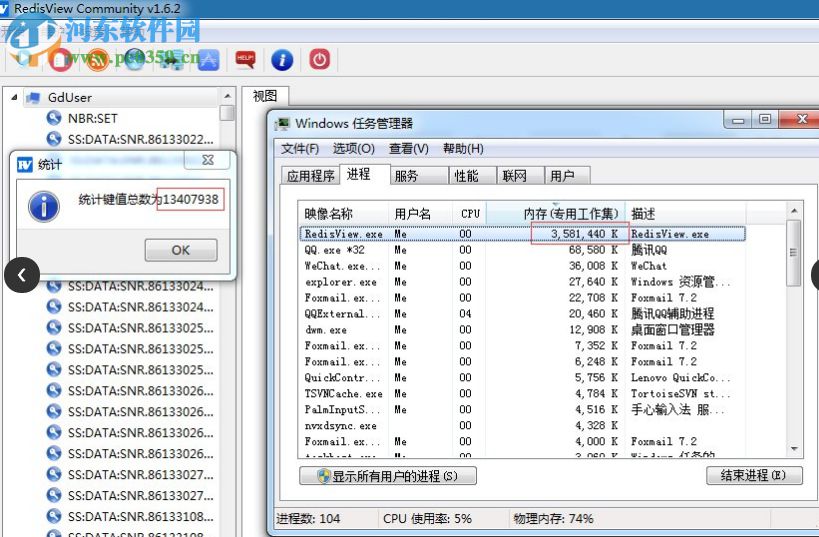Collapse the GdUser tree node
Screen dimensions: 819x537
pos(14,97)
